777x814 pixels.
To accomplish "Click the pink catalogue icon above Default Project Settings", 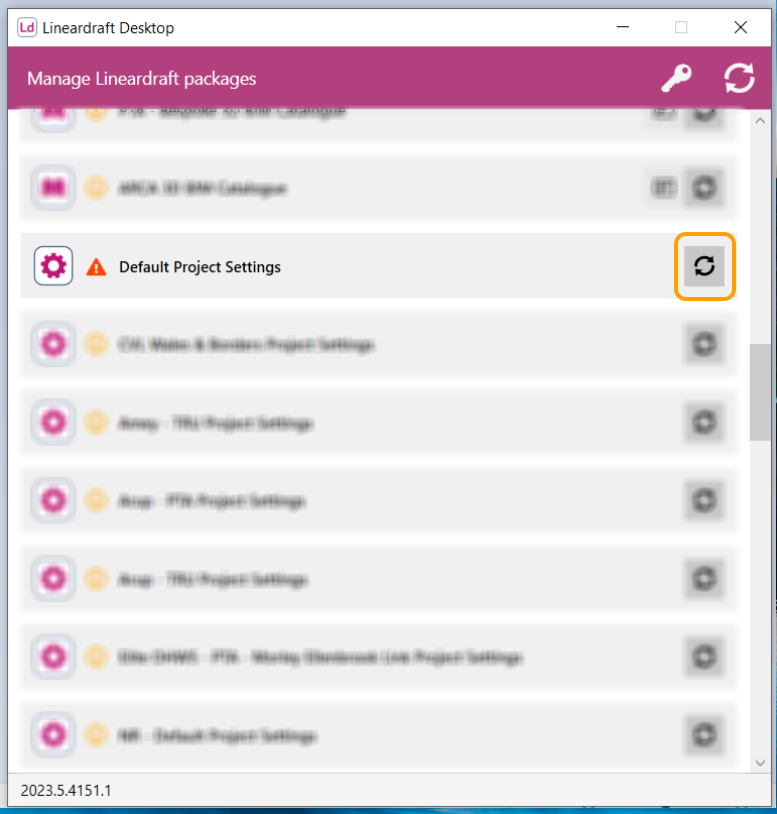I will 53,187.
